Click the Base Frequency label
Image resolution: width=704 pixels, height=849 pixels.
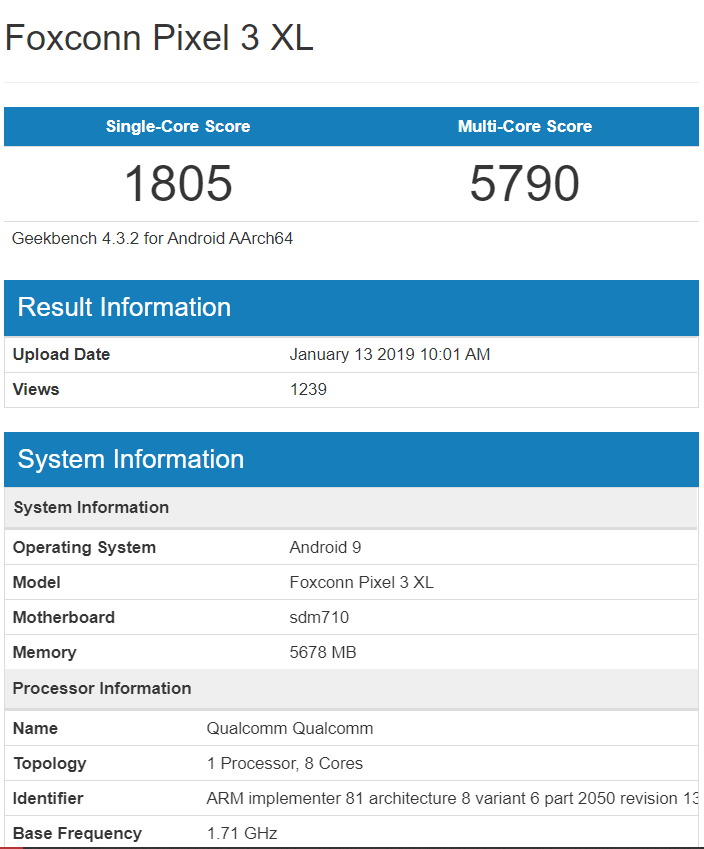(x=77, y=833)
